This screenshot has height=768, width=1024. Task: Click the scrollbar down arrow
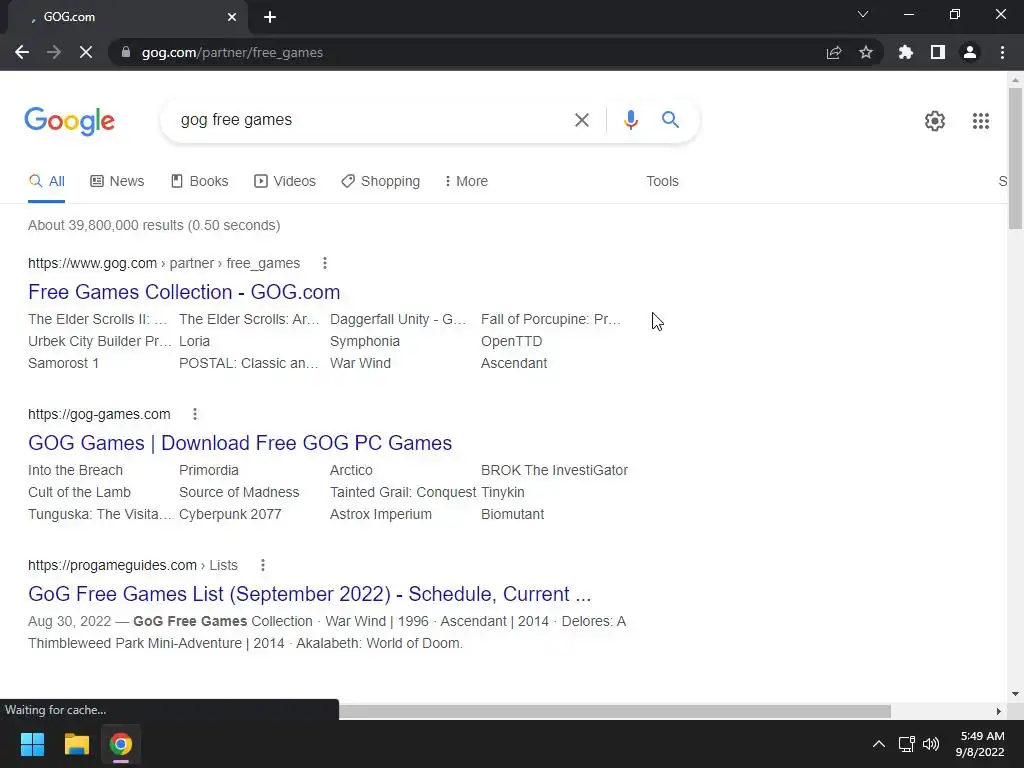pos(1015,694)
